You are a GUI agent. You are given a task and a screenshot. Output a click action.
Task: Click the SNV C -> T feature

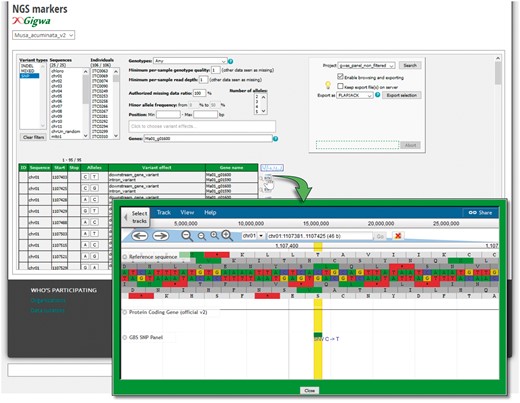point(326,338)
